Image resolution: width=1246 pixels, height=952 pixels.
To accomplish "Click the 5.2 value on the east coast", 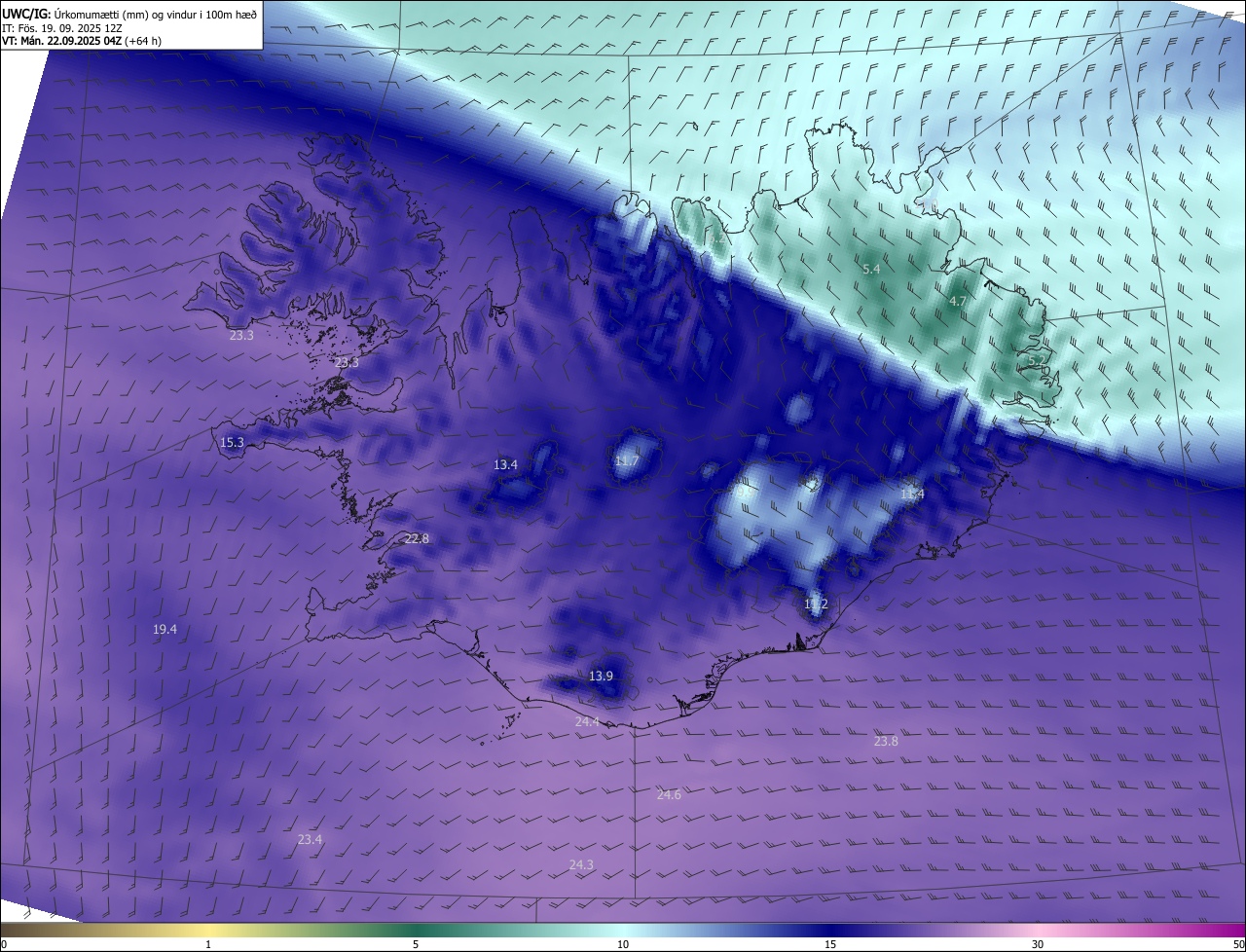I will click(x=1037, y=360).
